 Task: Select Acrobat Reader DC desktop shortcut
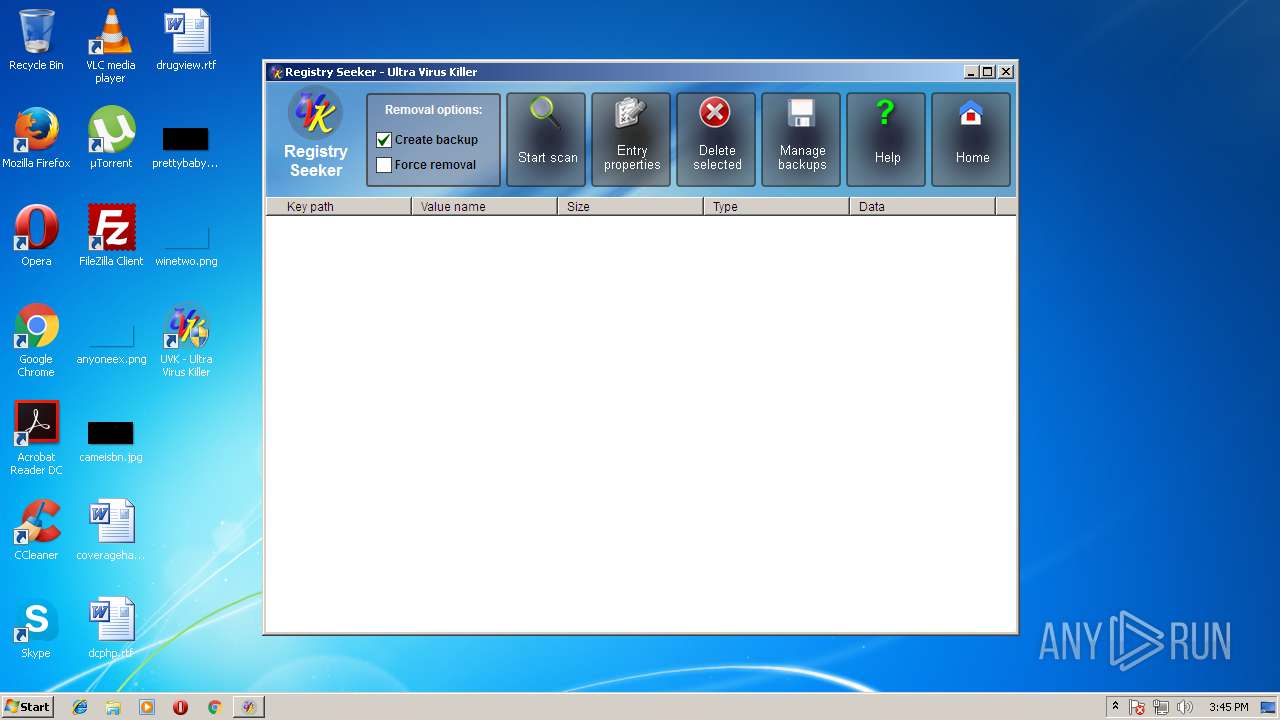click(36, 438)
